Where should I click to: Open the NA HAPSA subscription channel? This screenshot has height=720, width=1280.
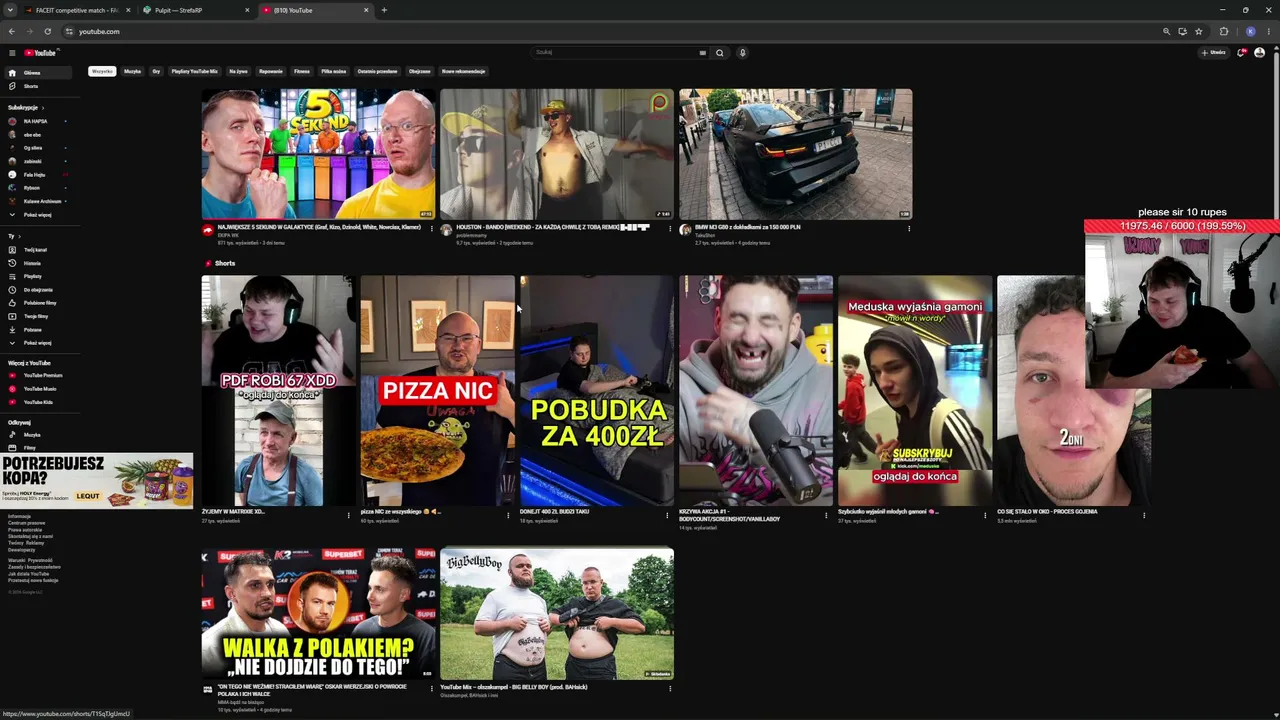36,121
